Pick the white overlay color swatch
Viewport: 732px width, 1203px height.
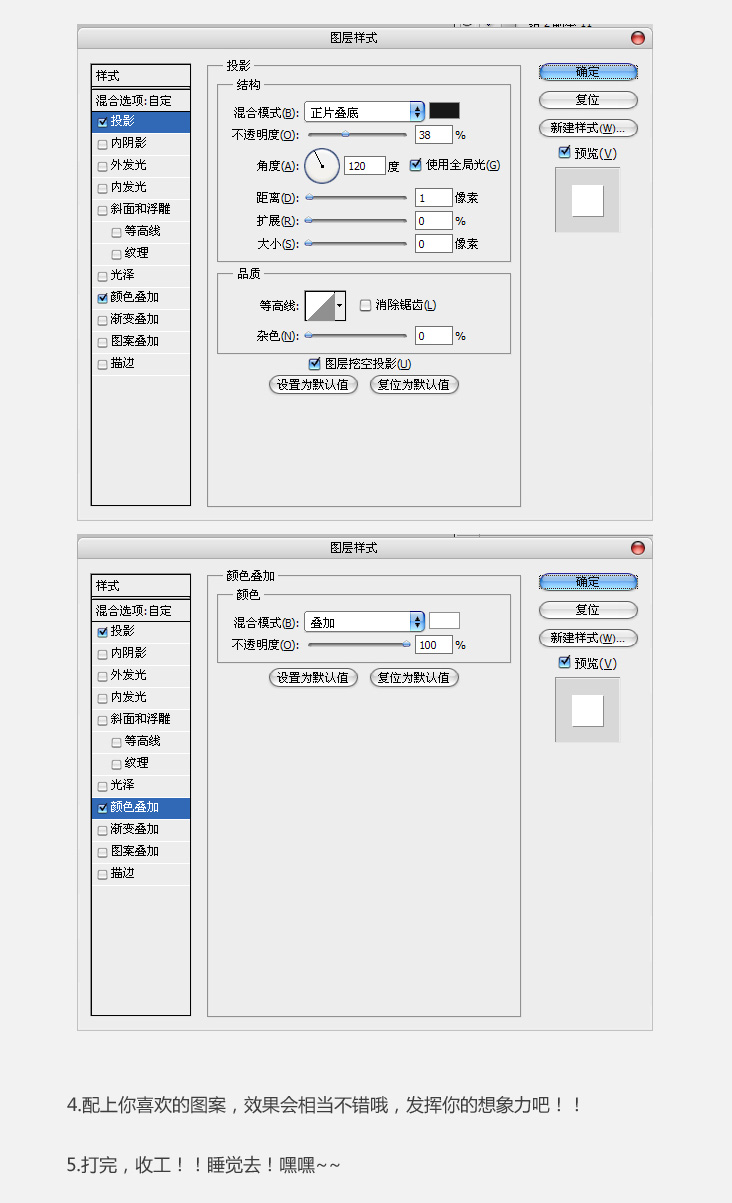tap(444, 621)
